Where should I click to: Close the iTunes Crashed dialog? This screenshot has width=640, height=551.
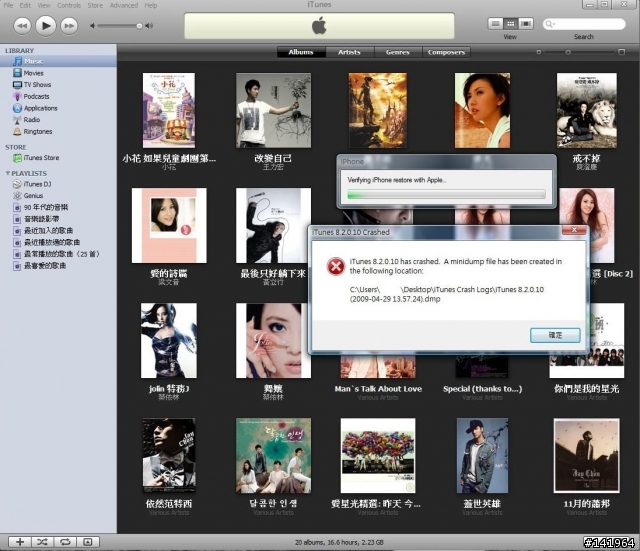(x=574, y=230)
